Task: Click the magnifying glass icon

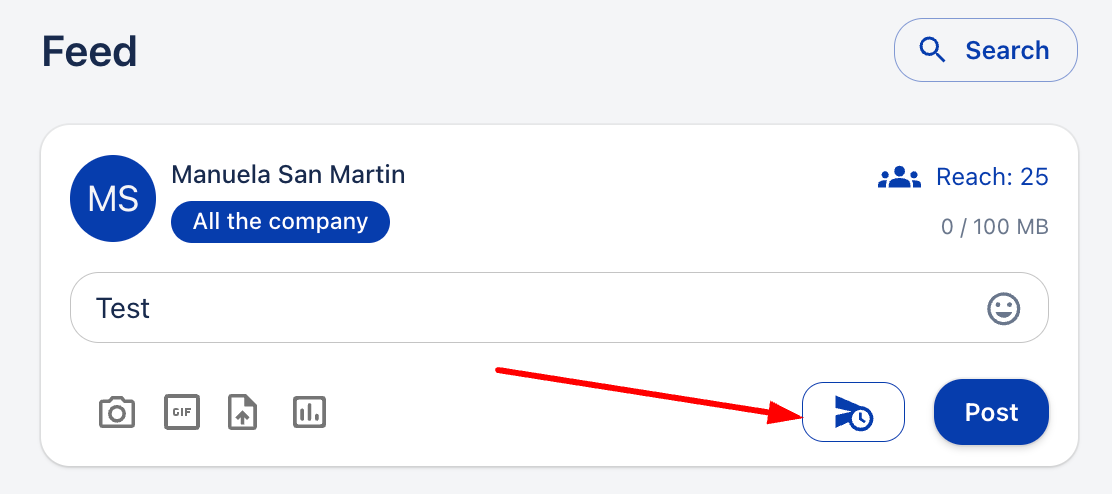Action: point(932,50)
